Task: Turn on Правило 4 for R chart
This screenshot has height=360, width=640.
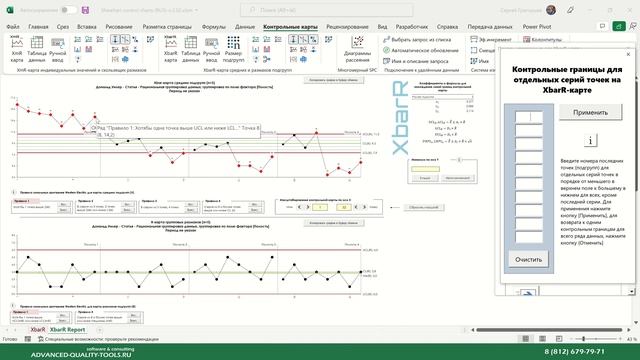Action: pyautogui.click(x=133, y=316)
